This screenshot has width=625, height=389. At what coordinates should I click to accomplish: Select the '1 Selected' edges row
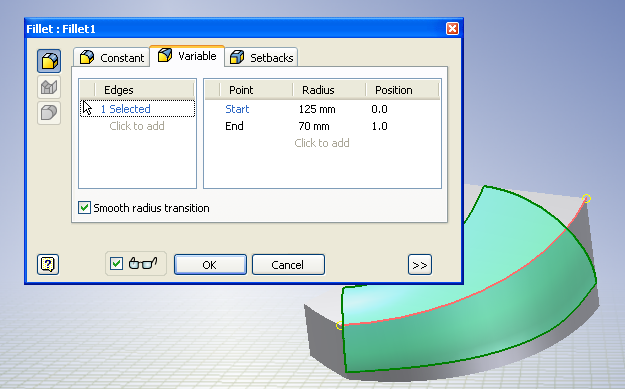point(138,109)
